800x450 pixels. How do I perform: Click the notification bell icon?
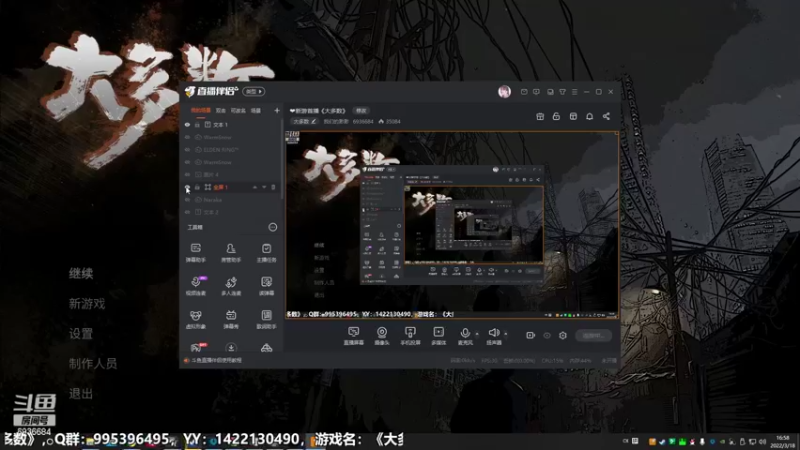point(589,116)
